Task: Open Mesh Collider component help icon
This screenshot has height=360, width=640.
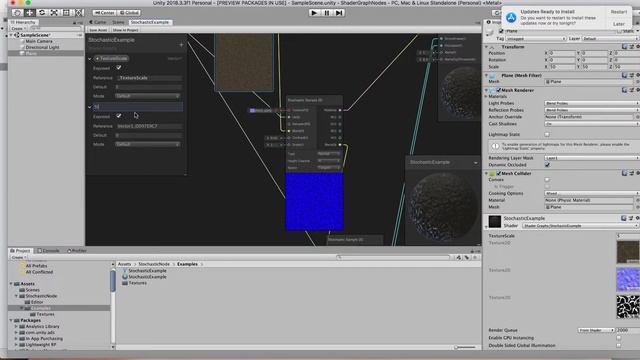Action: click(x=624, y=173)
